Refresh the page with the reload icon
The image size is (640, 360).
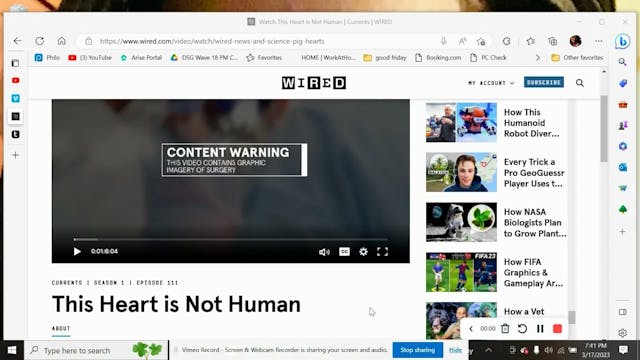(40, 41)
